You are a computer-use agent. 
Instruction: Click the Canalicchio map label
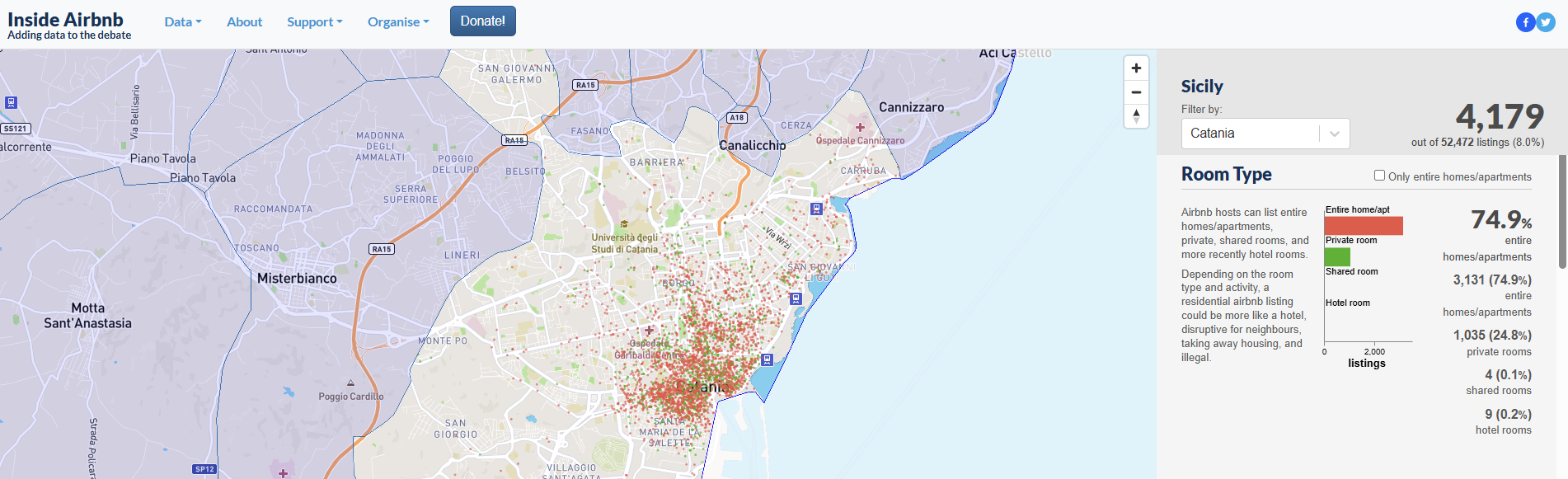[x=753, y=145]
